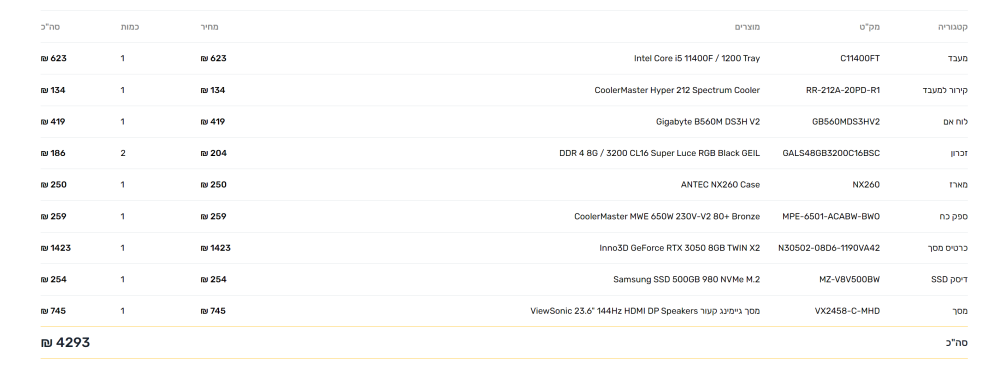Viewport: 1000px width, 370px height.
Task: Click SKU GALS48GB3200C16BSC
Action: pyautogui.click(x=831, y=153)
